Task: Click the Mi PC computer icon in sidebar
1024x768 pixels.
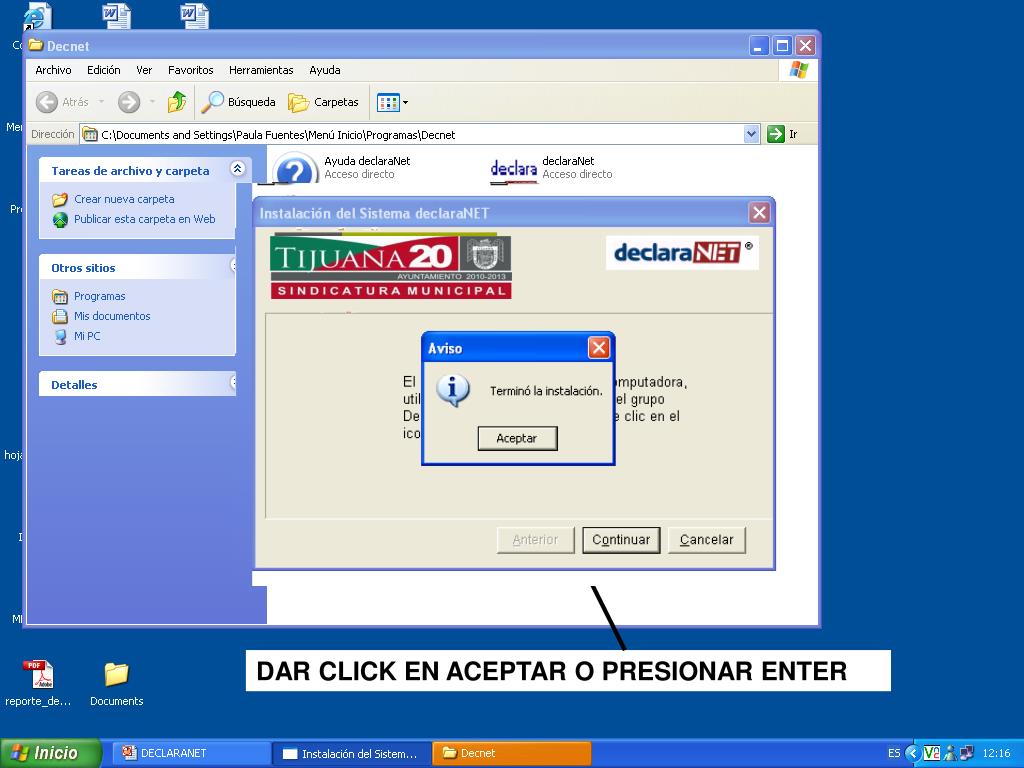Action: (60, 336)
